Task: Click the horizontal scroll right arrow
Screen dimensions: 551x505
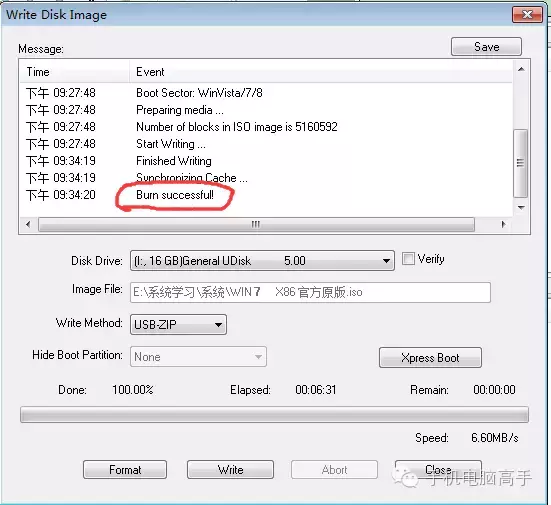Action: [504, 224]
